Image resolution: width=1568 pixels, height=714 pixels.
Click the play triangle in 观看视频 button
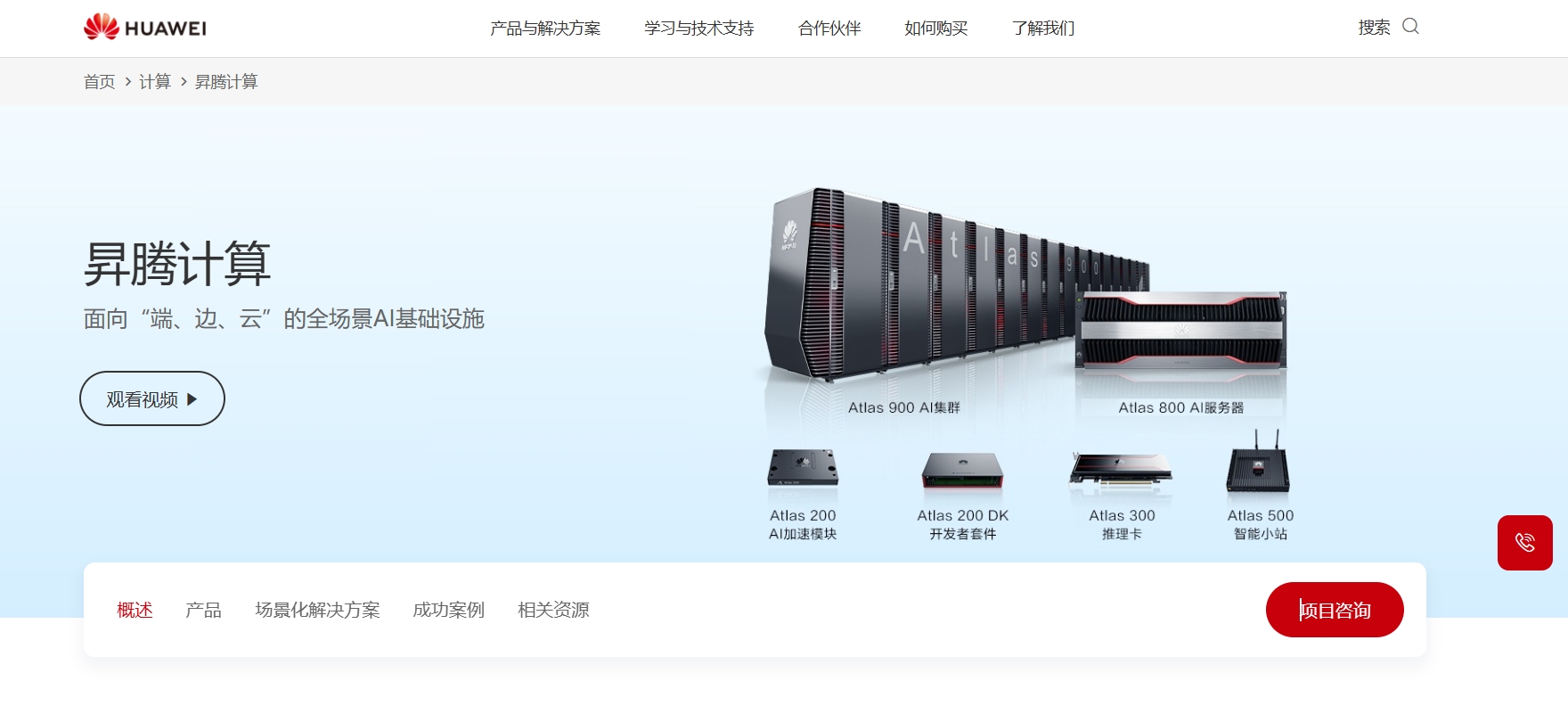click(x=192, y=399)
